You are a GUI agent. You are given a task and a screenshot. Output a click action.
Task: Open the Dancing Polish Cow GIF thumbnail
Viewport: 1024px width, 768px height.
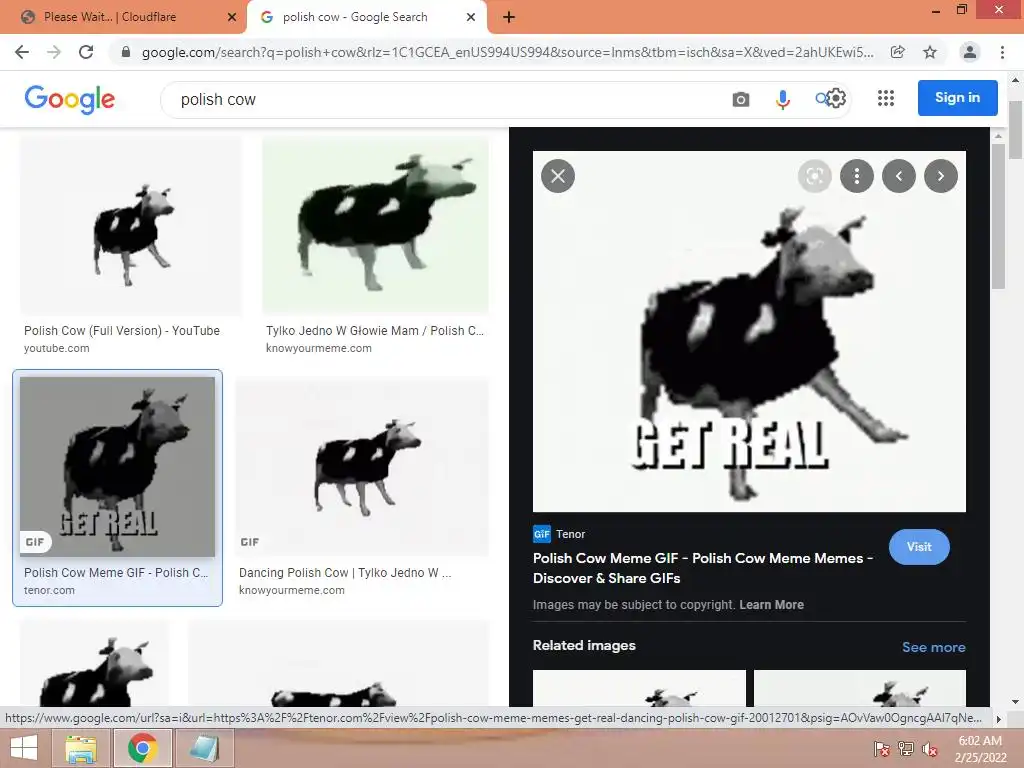pos(362,467)
